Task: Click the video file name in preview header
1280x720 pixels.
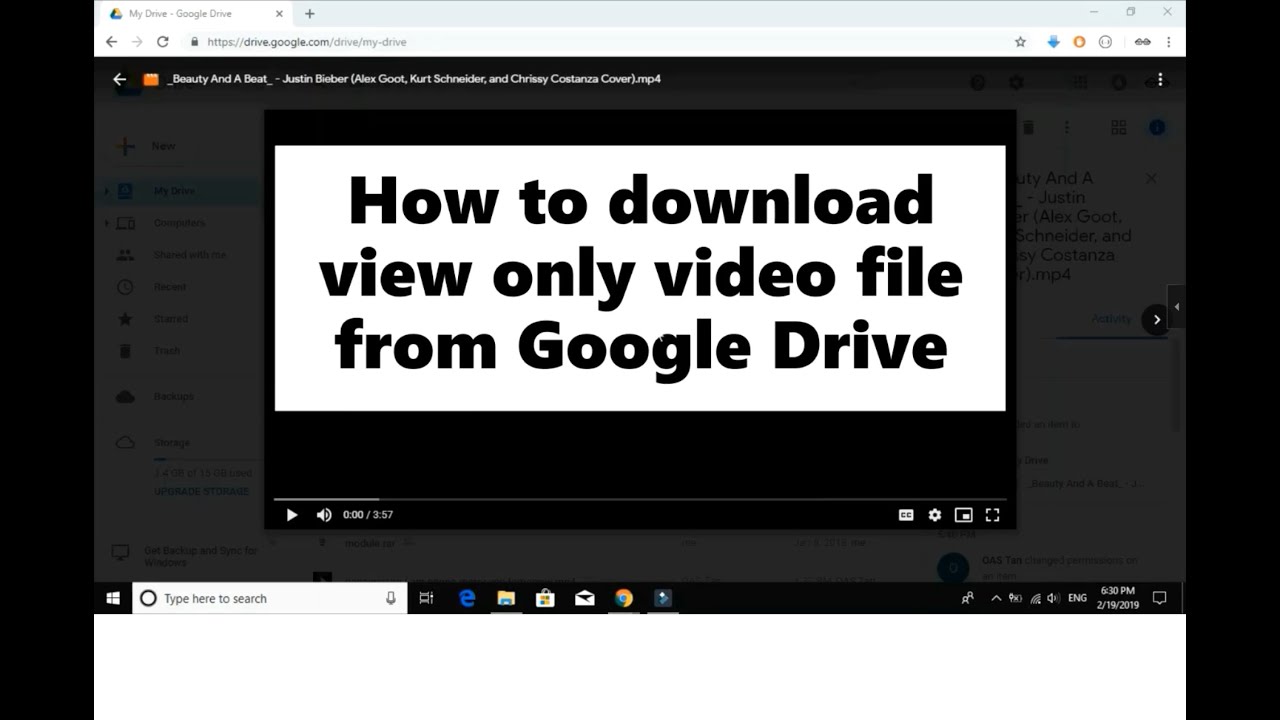Action: click(x=413, y=79)
